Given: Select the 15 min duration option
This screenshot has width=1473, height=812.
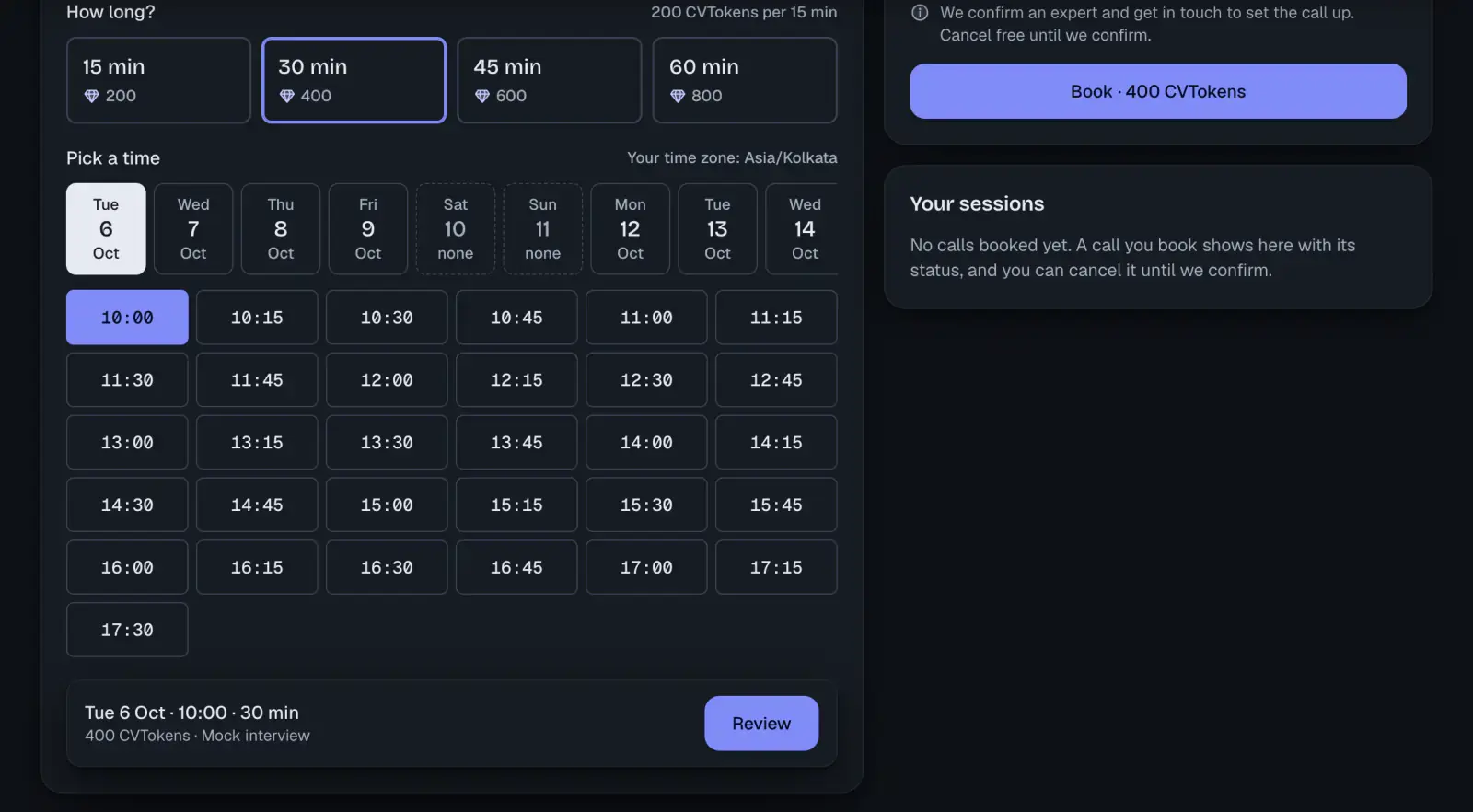Looking at the screenshot, I should [158, 80].
